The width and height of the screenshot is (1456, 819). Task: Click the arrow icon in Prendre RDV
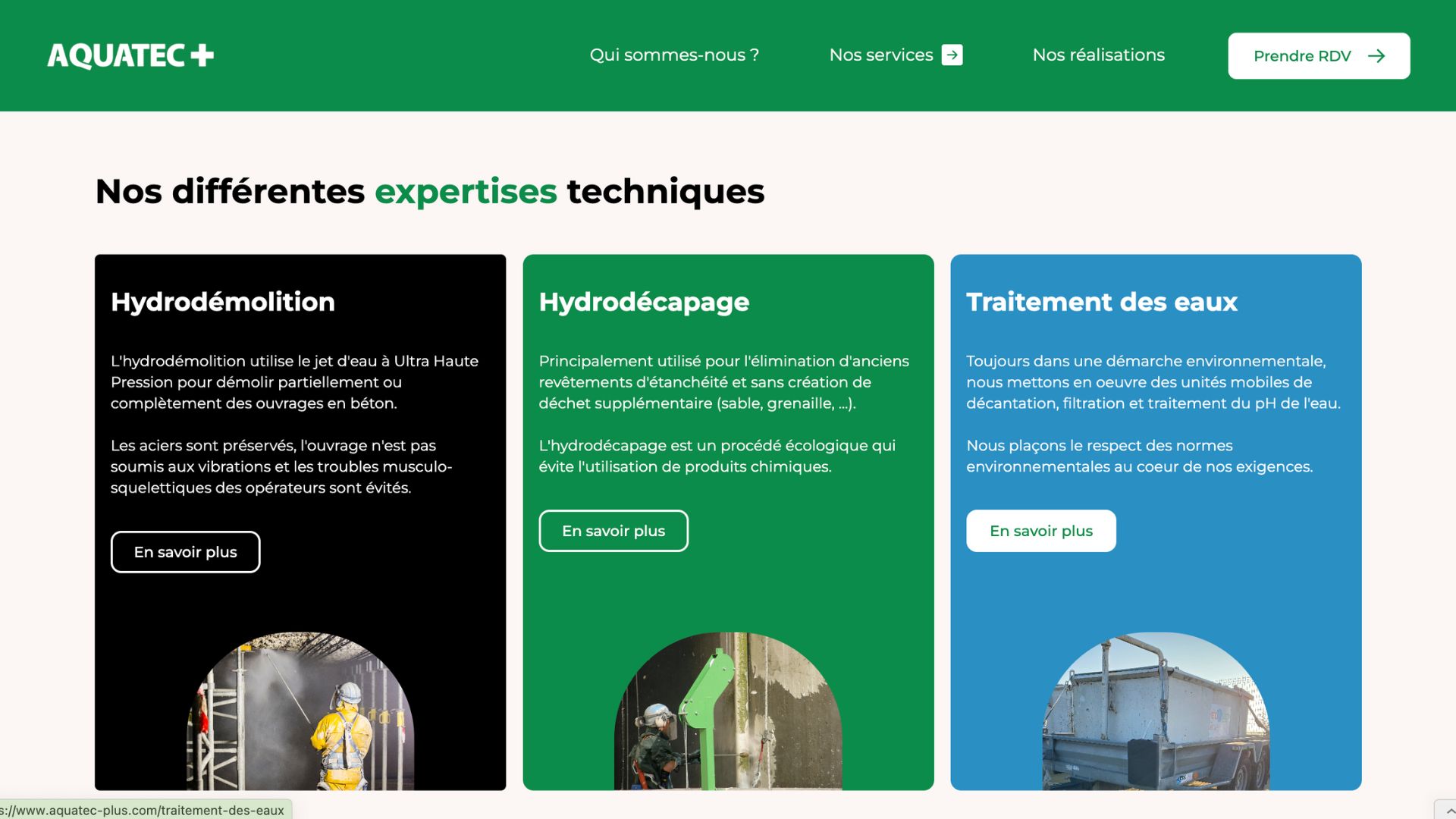click(1376, 56)
